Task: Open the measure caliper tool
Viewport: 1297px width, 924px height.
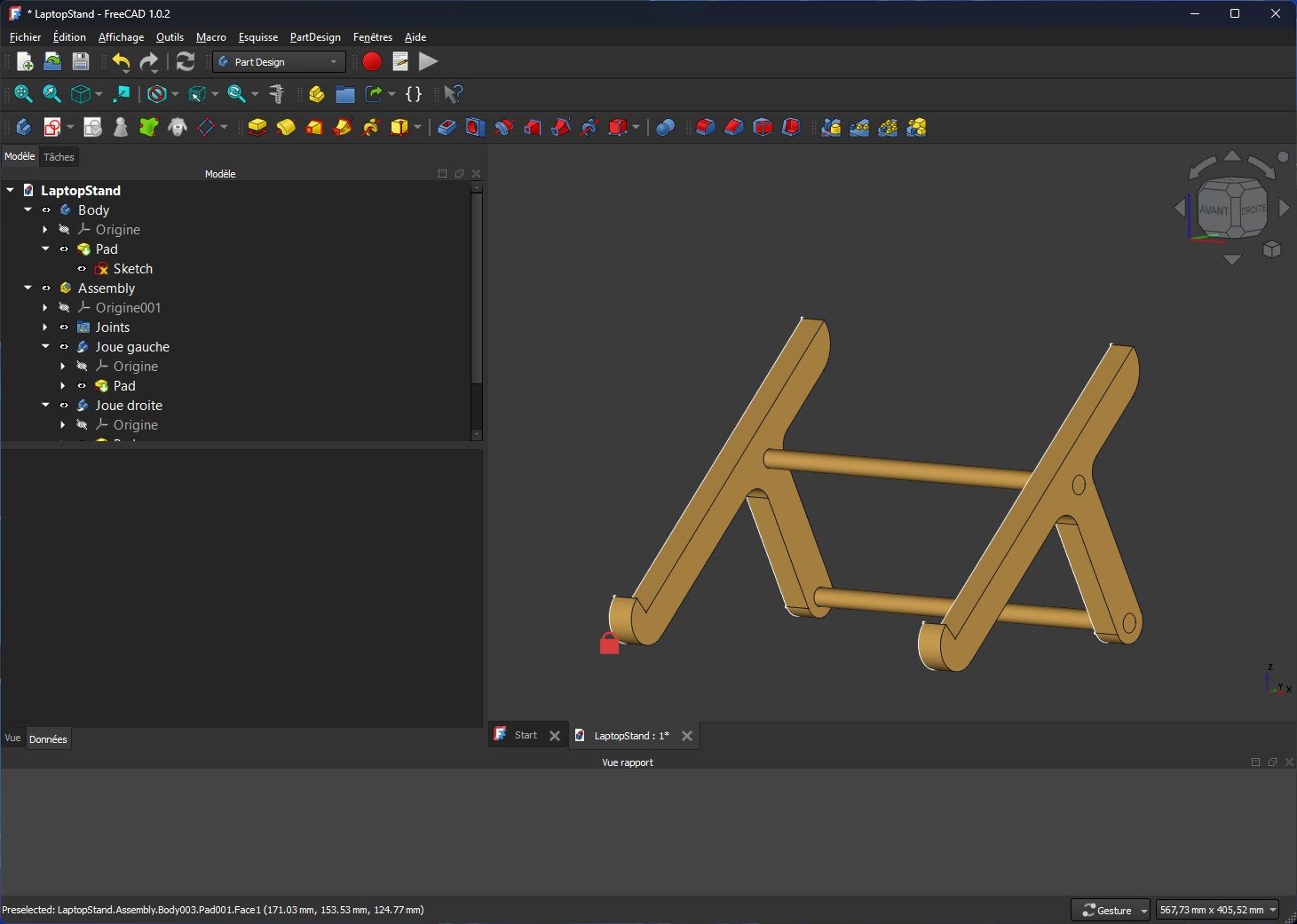Action: click(277, 94)
